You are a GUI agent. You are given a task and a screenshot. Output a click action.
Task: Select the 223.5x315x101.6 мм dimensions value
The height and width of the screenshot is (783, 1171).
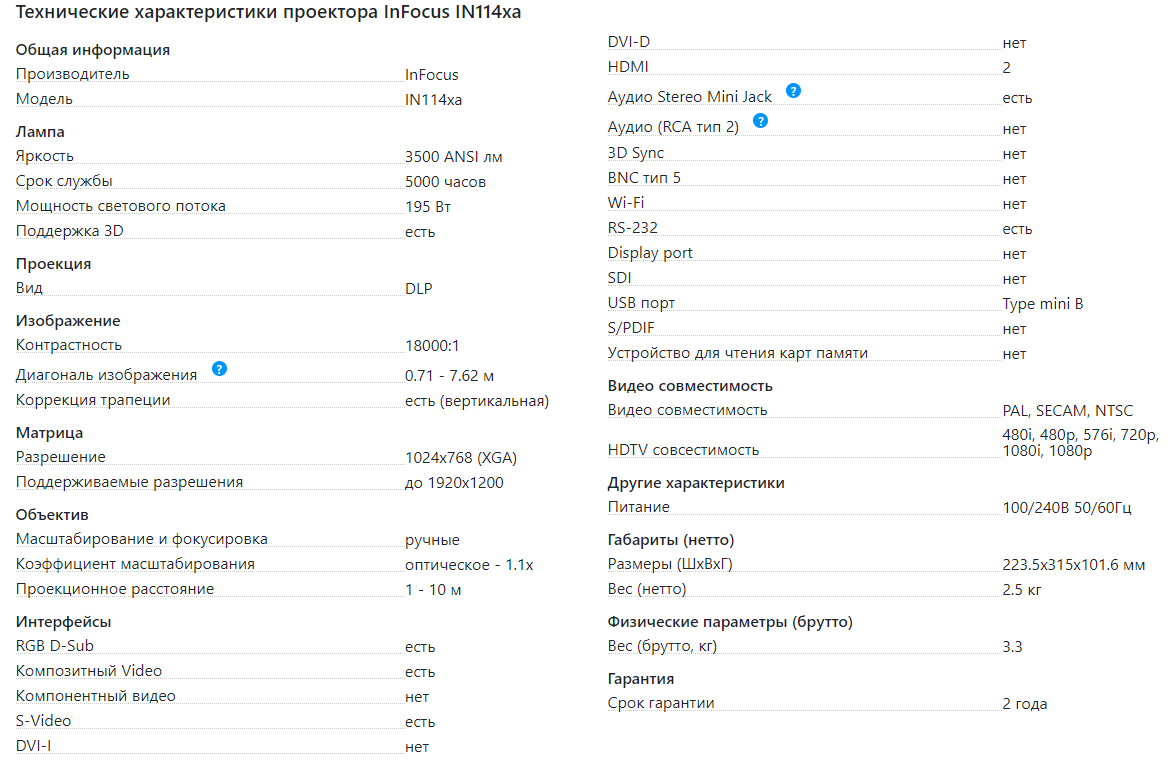click(1073, 565)
